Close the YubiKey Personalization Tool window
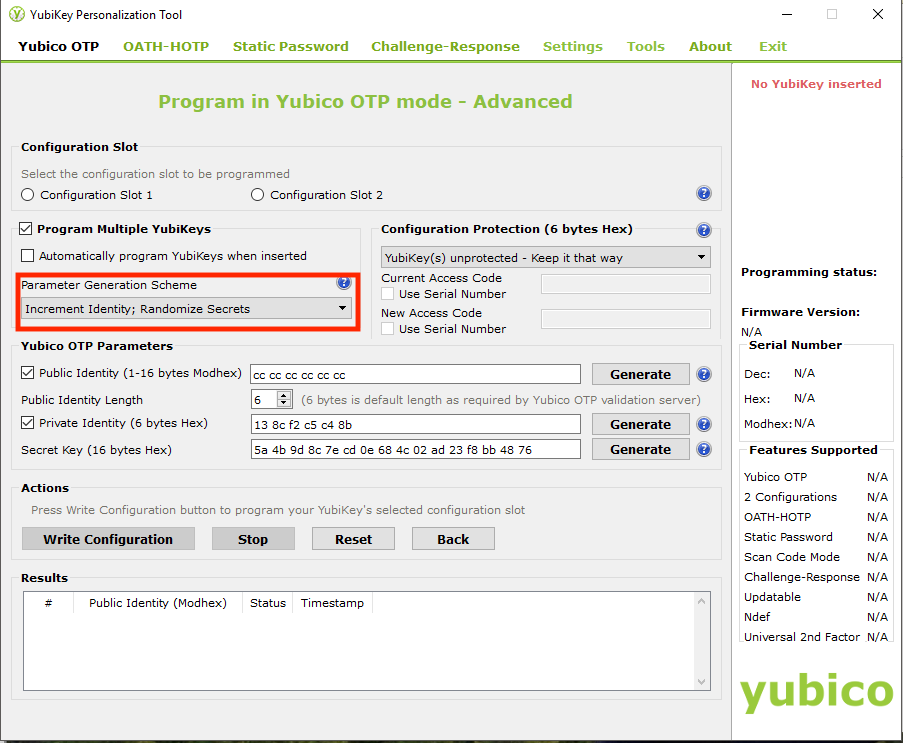 [877, 14]
